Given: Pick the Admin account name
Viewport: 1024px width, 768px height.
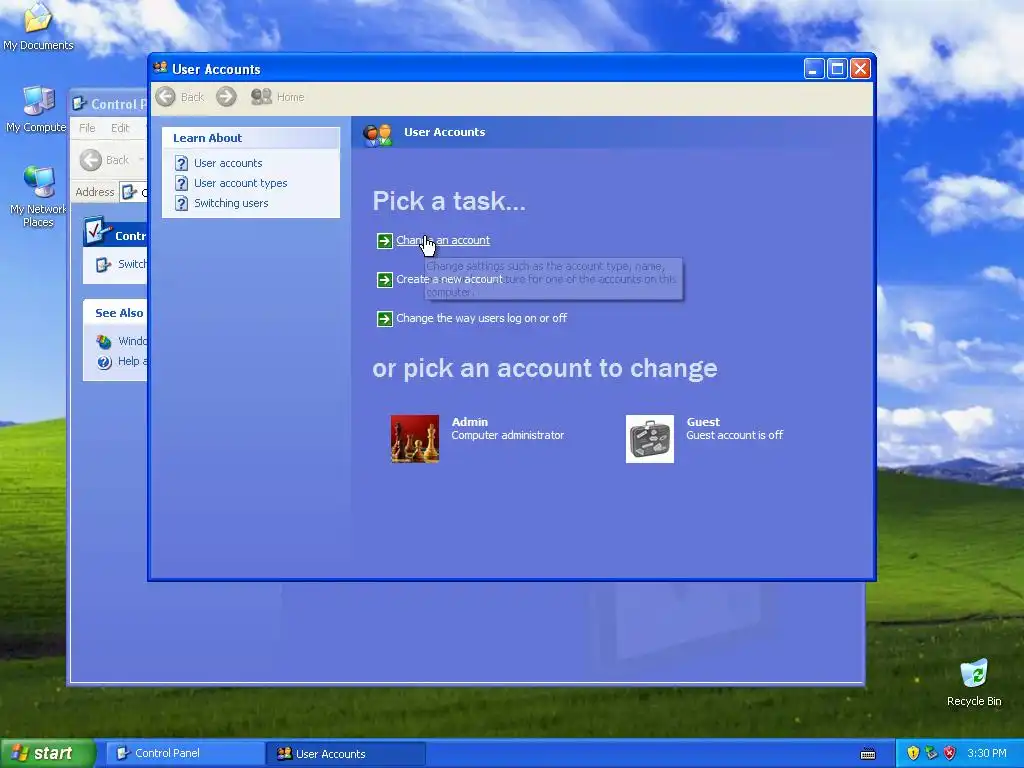Looking at the screenshot, I should pos(470,422).
